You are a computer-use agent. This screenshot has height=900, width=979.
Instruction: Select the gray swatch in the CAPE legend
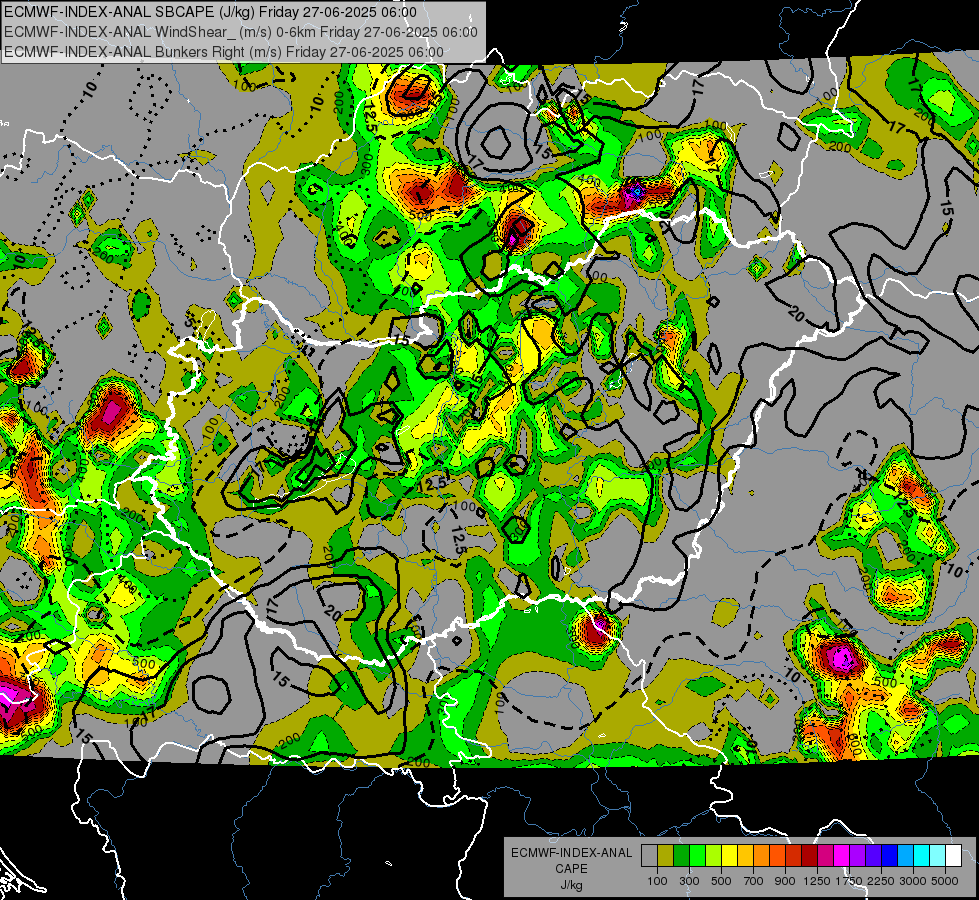[x=649, y=856]
